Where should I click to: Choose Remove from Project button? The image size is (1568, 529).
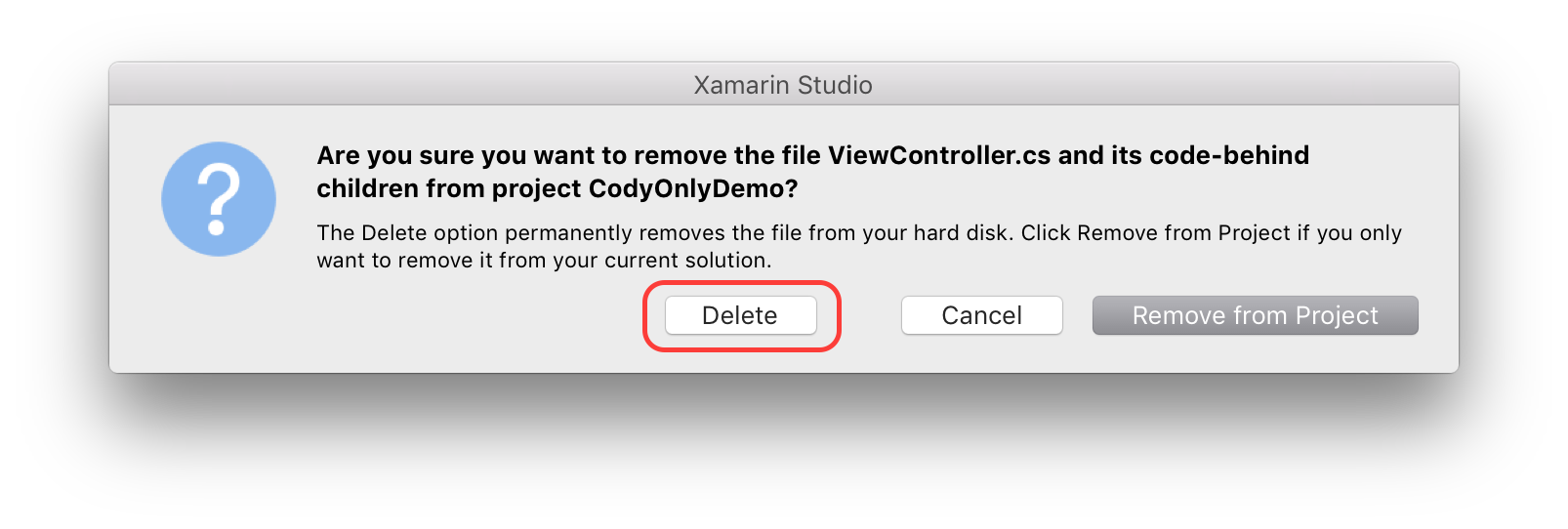tap(1255, 315)
